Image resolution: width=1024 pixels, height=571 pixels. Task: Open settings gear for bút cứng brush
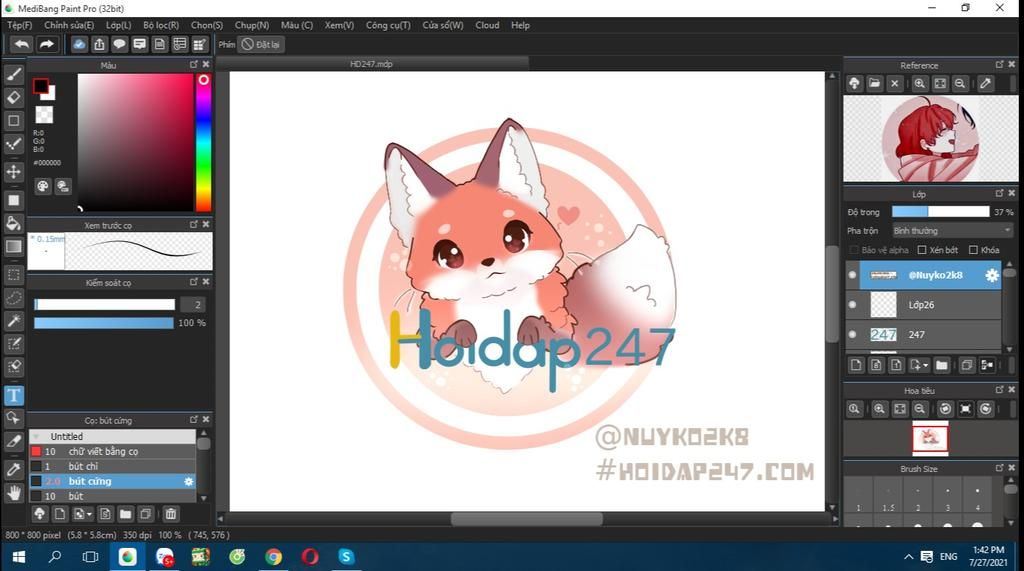pyautogui.click(x=189, y=481)
